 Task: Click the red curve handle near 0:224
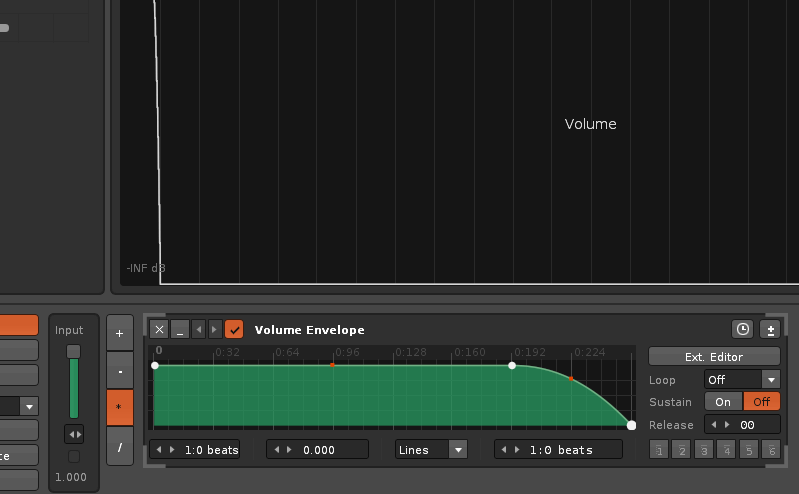click(x=571, y=379)
